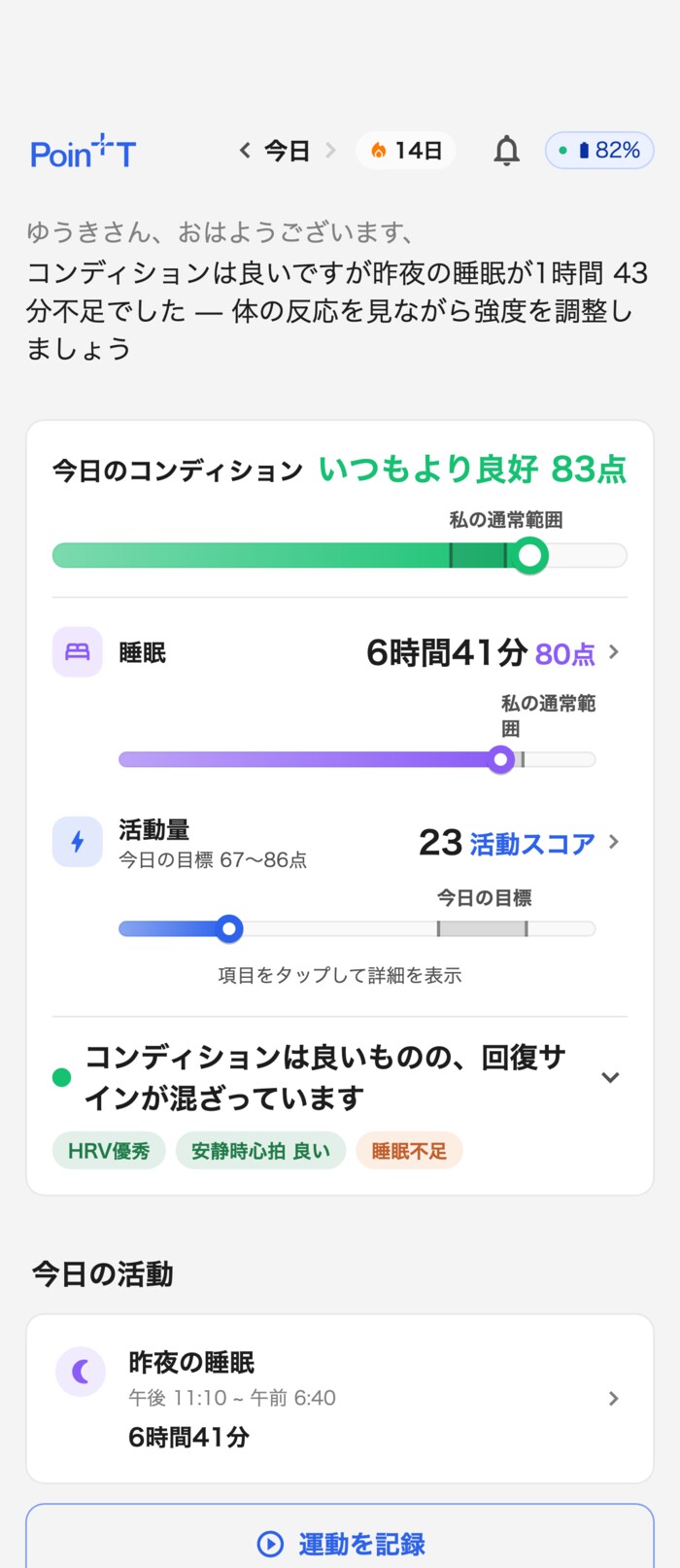
Task: Tap the purple bed sleep icon
Action: (77, 651)
